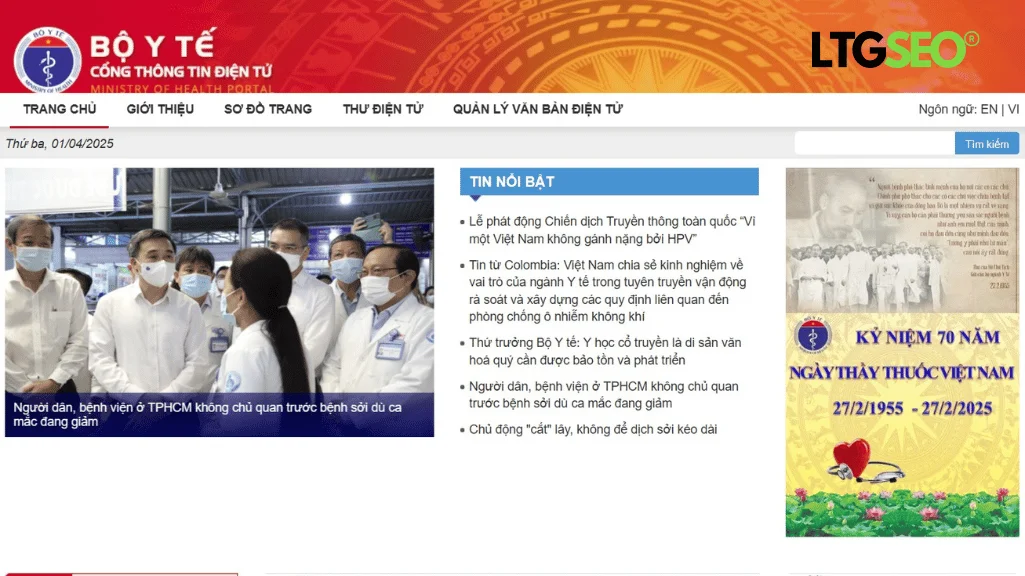
Task: Switch language to VI
Action: click(x=1013, y=109)
